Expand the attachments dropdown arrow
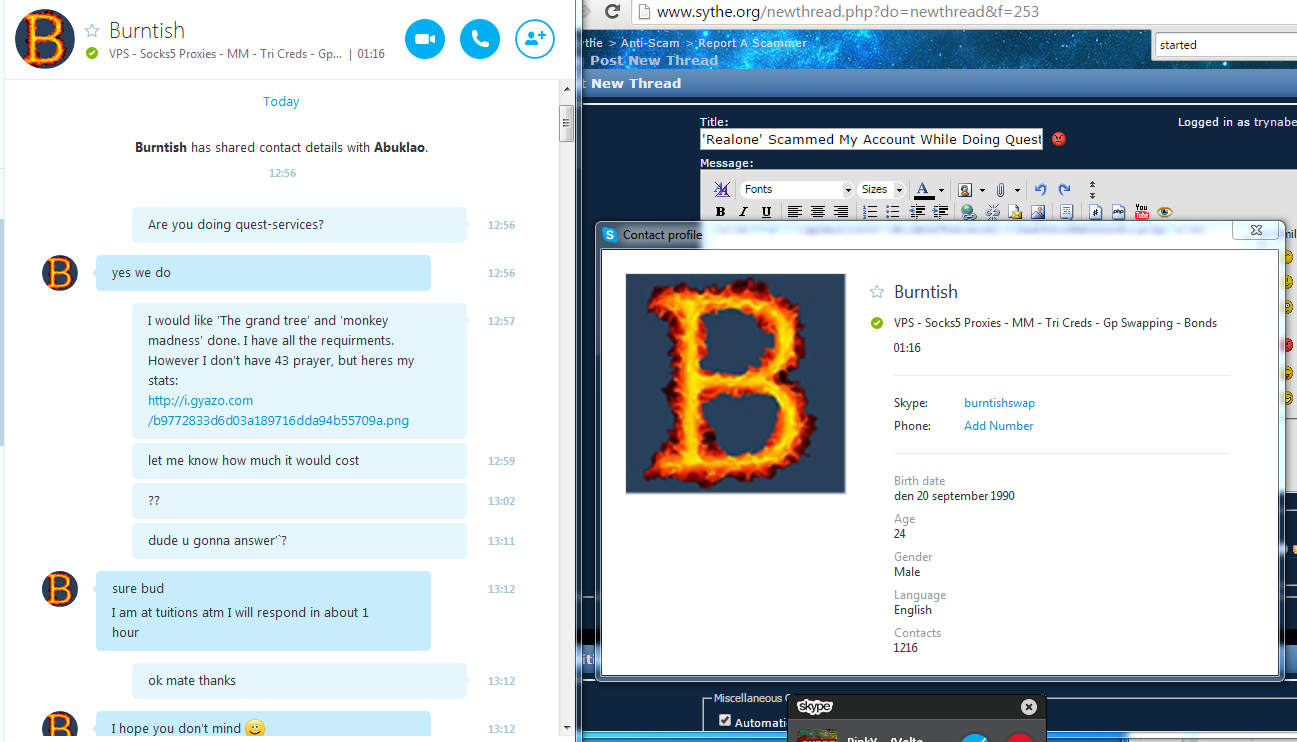The image size is (1297, 742). [x=1017, y=190]
